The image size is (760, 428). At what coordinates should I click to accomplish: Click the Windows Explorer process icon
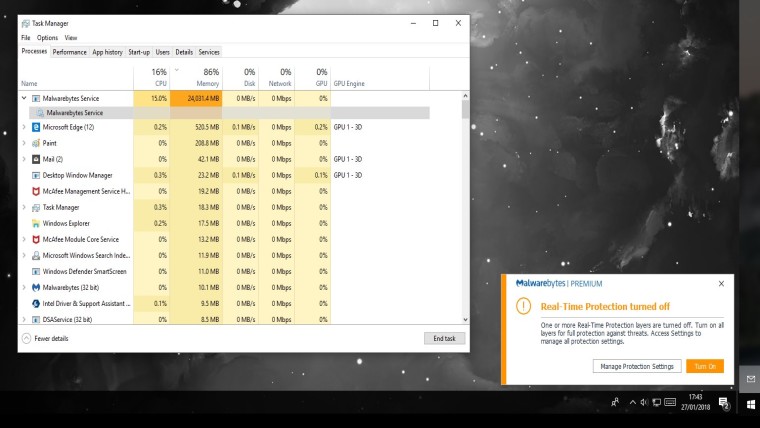(x=36, y=223)
